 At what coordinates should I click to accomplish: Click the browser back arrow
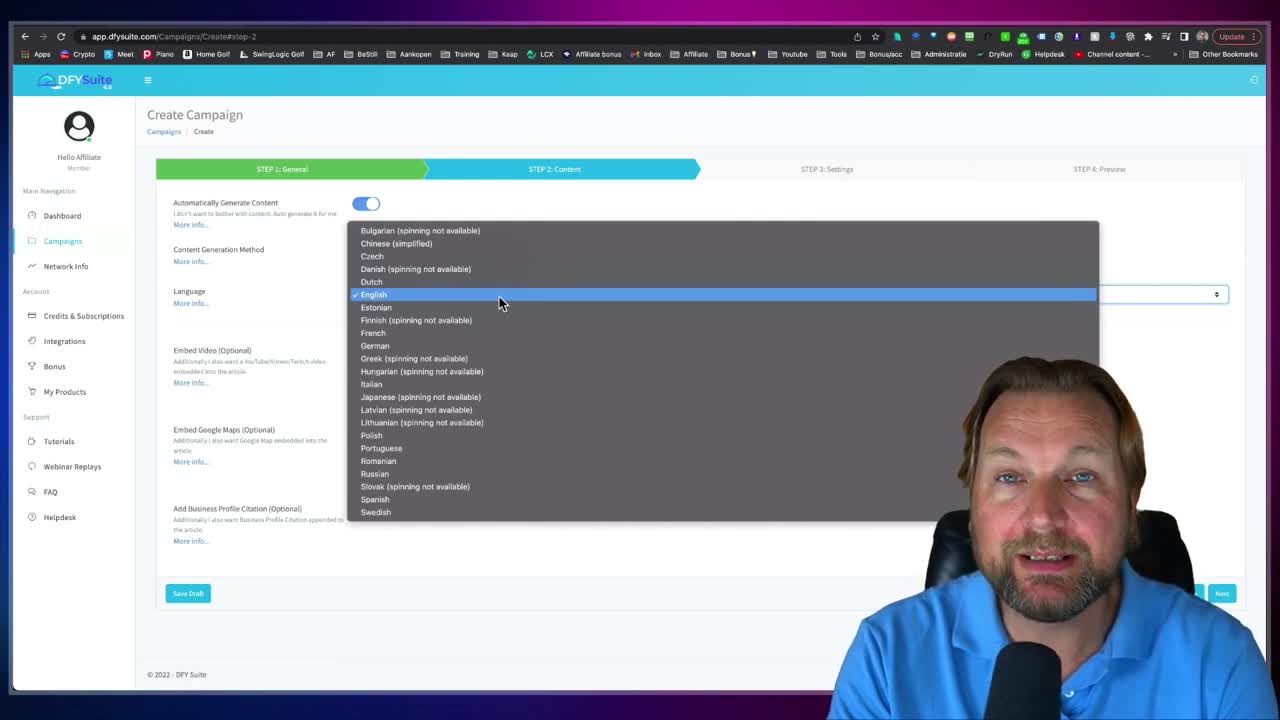(x=25, y=36)
